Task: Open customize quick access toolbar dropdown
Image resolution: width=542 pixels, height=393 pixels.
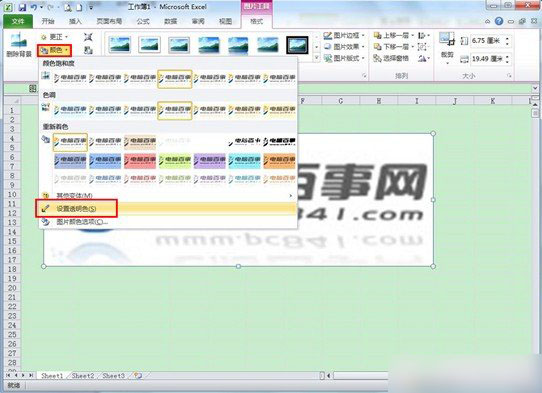Action: [91, 7]
